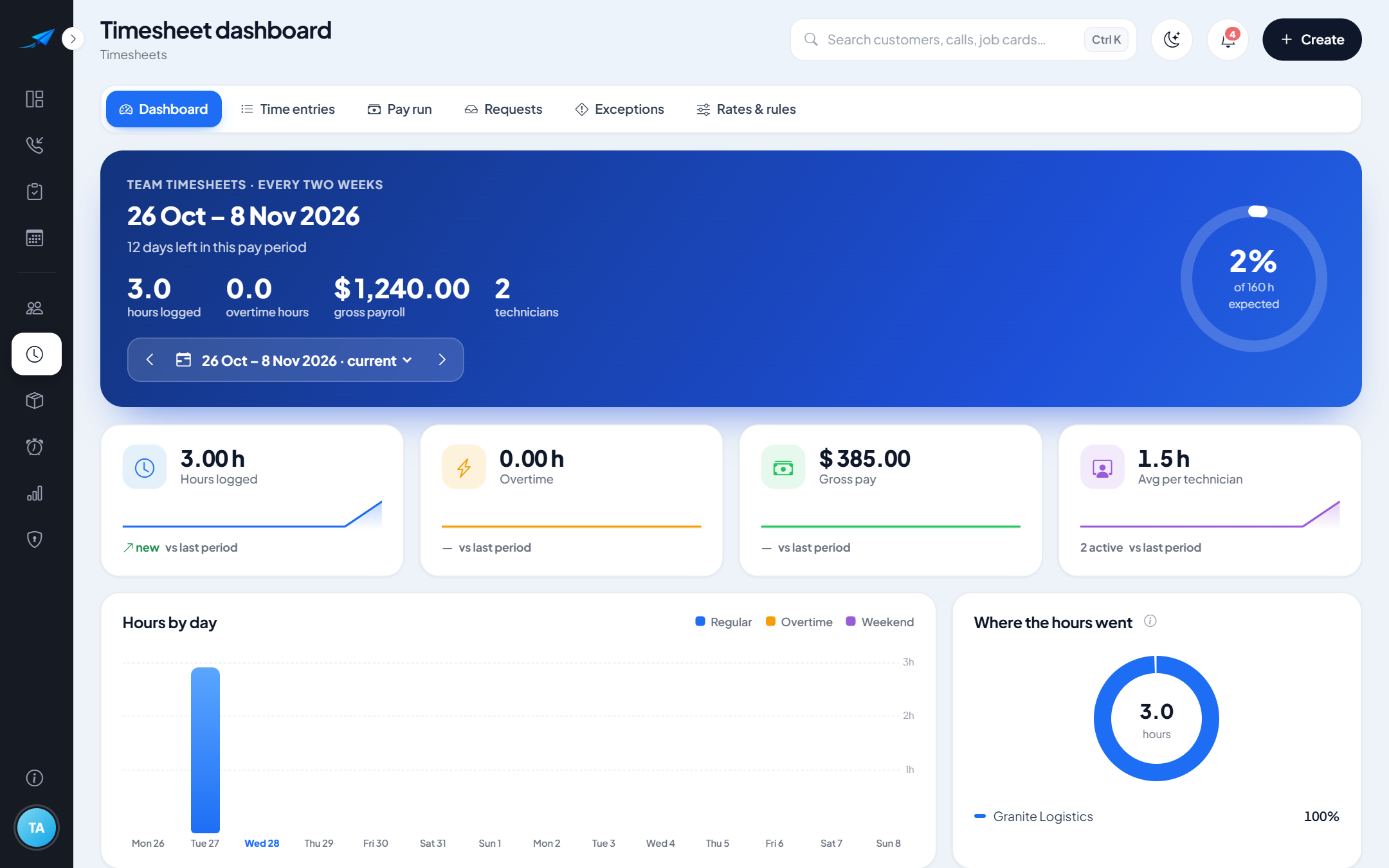Click the Tue 27 hours bar
The width and height of the screenshot is (1389, 868).
(x=205, y=750)
